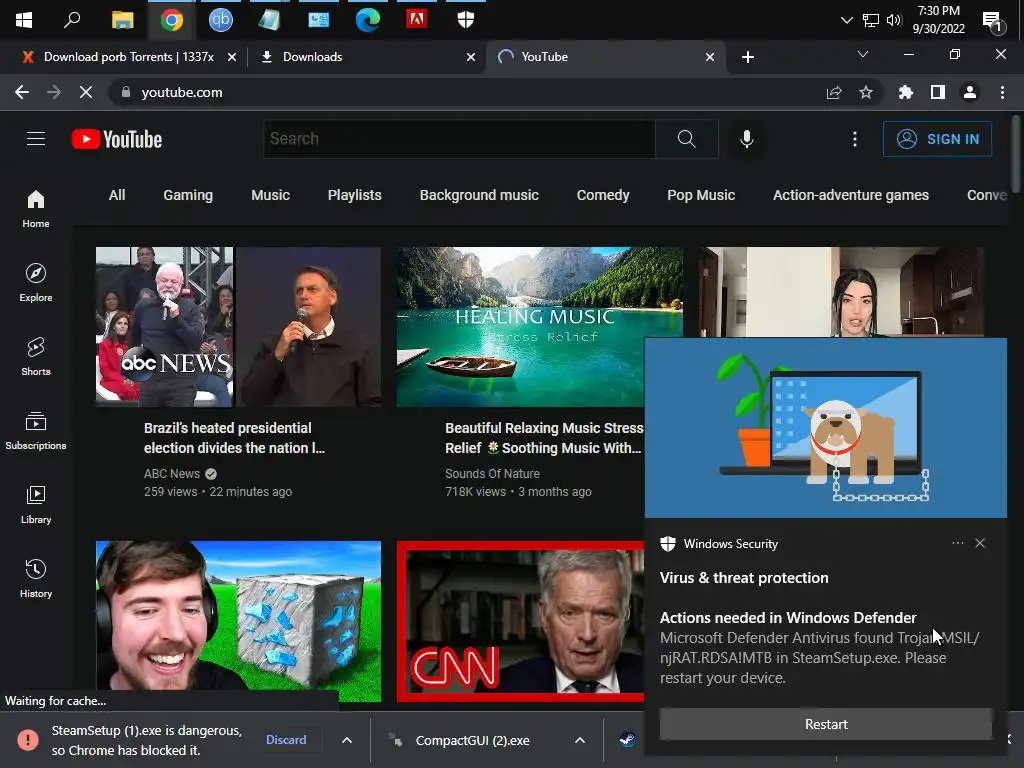Close the Downloads tab
Screen dimensions: 1024x768
tap(470, 57)
